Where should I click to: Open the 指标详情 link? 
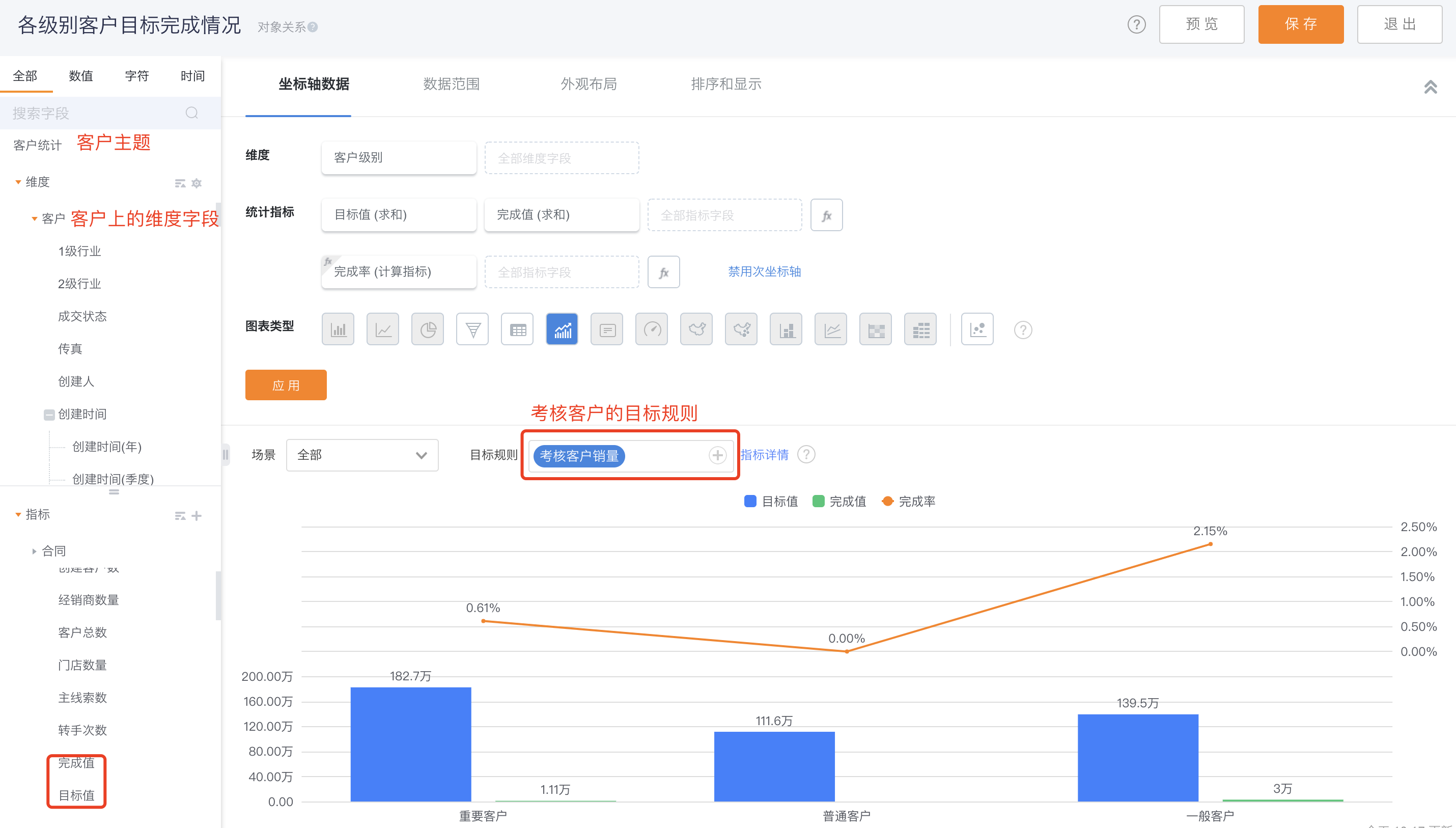click(x=765, y=454)
